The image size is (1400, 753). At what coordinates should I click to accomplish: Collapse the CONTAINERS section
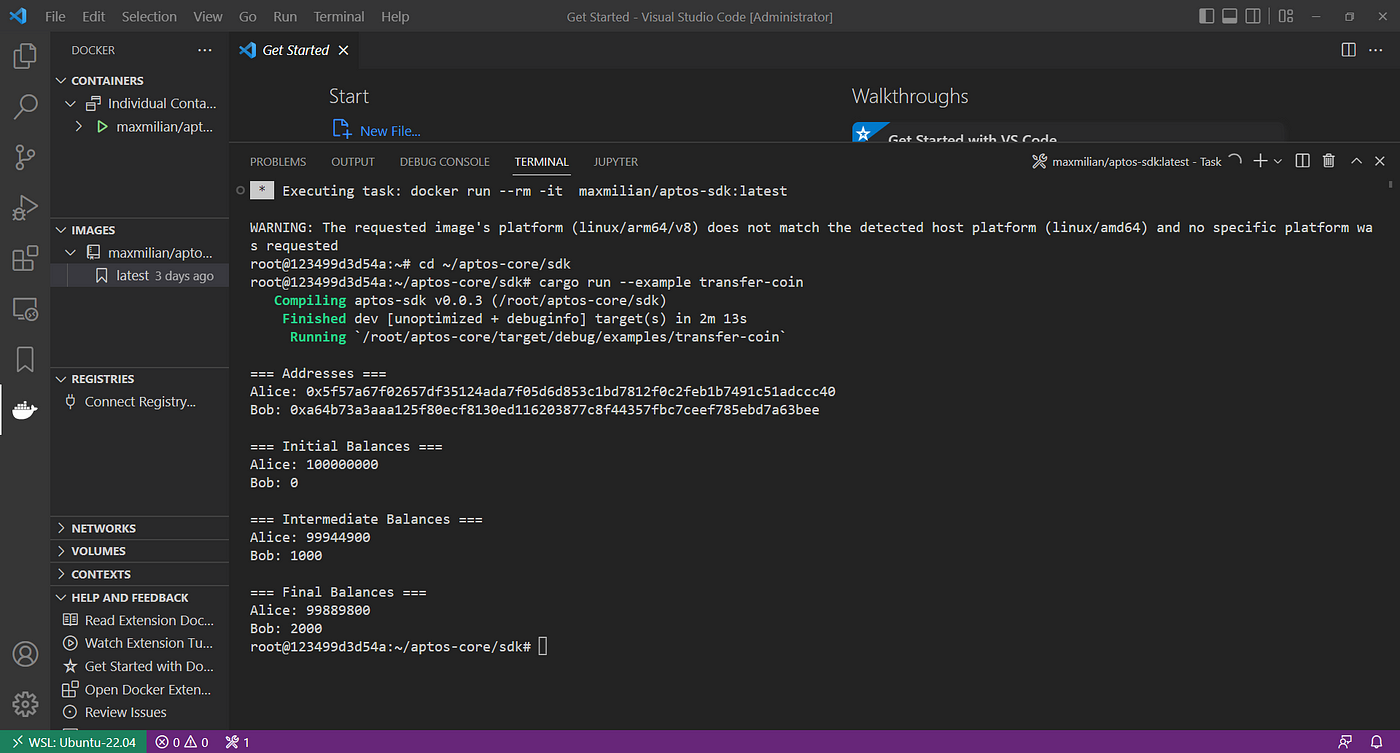(140, 81)
